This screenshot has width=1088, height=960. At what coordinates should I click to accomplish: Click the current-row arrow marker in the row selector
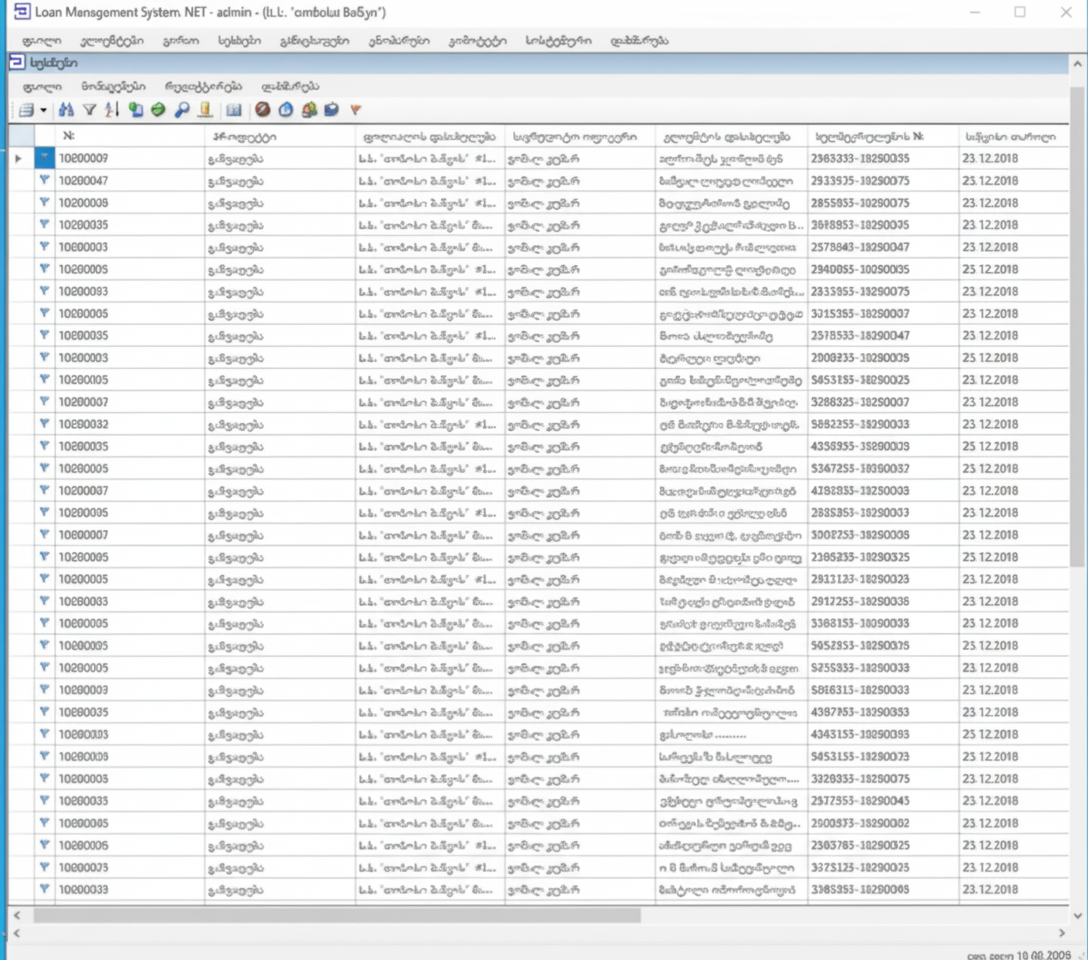coord(19,159)
